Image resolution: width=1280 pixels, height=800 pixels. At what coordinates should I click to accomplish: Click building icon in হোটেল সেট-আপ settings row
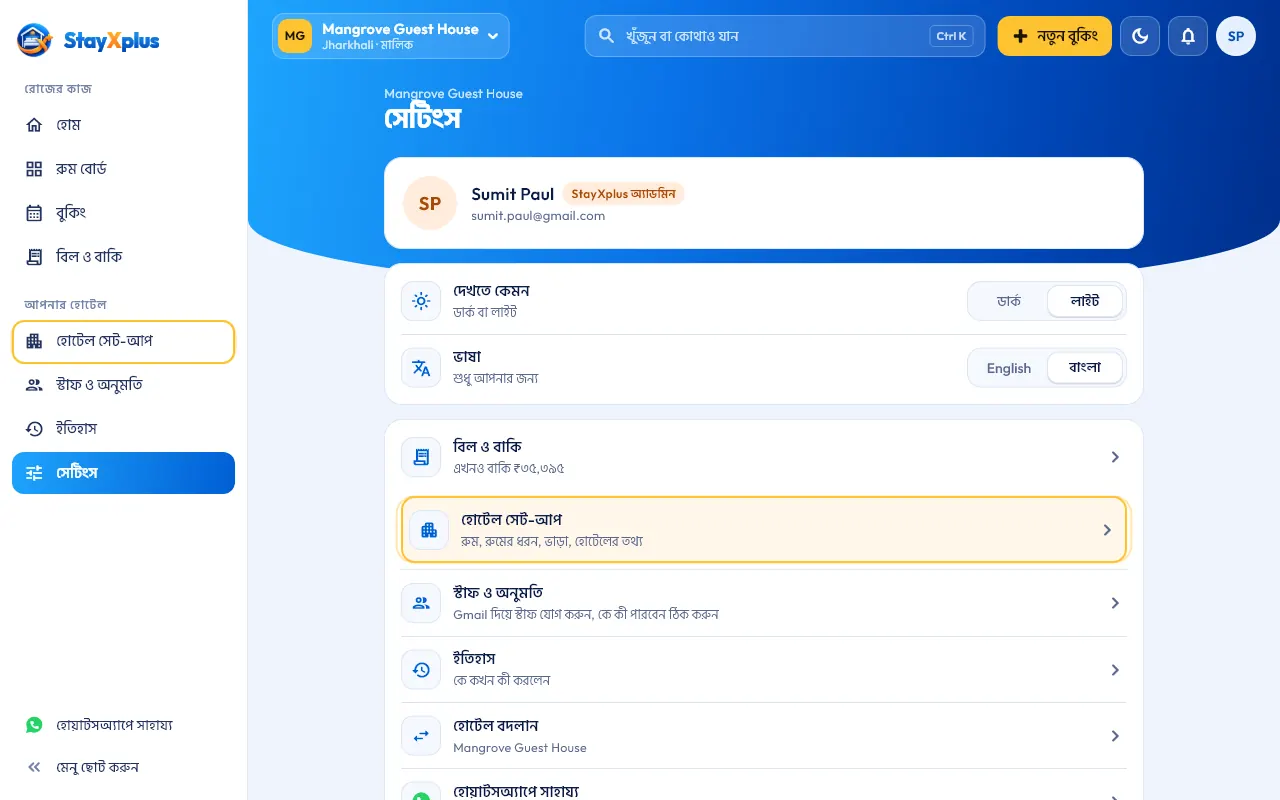click(429, 530)
